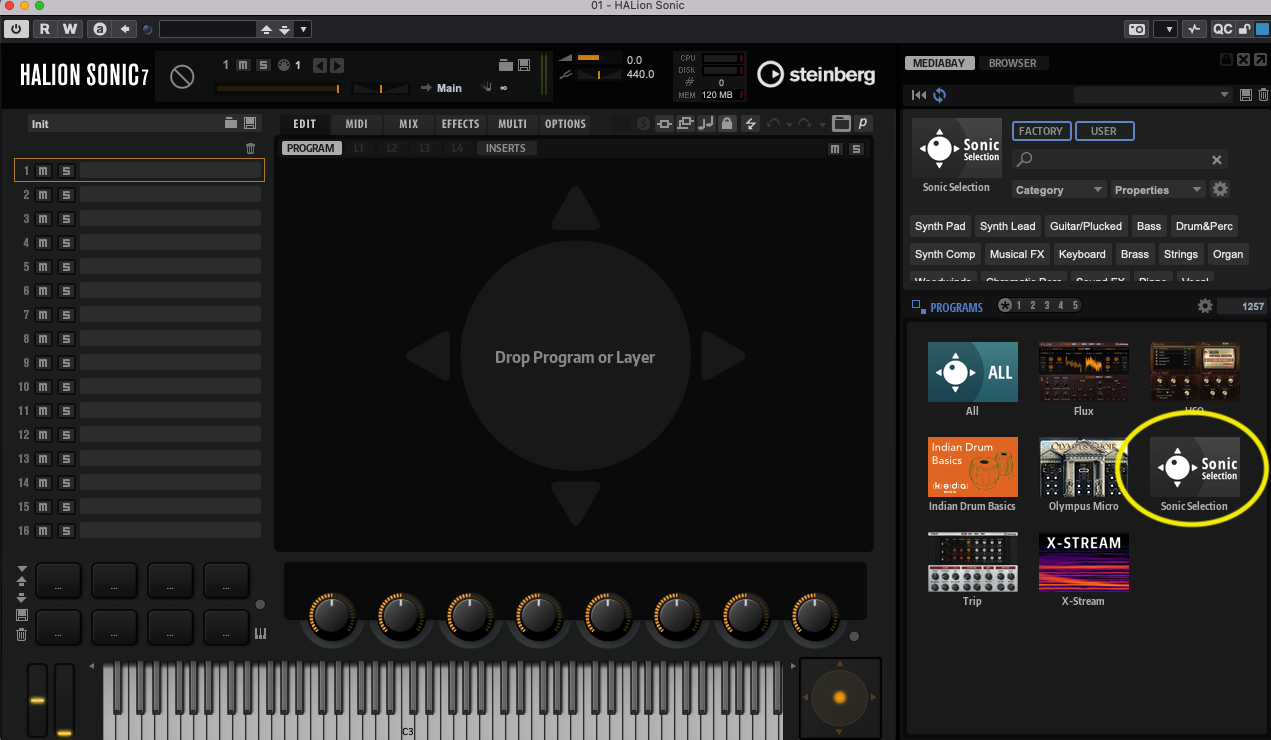Click the trash icon above slot list
1271x740 pixels.
coord(250,148)
